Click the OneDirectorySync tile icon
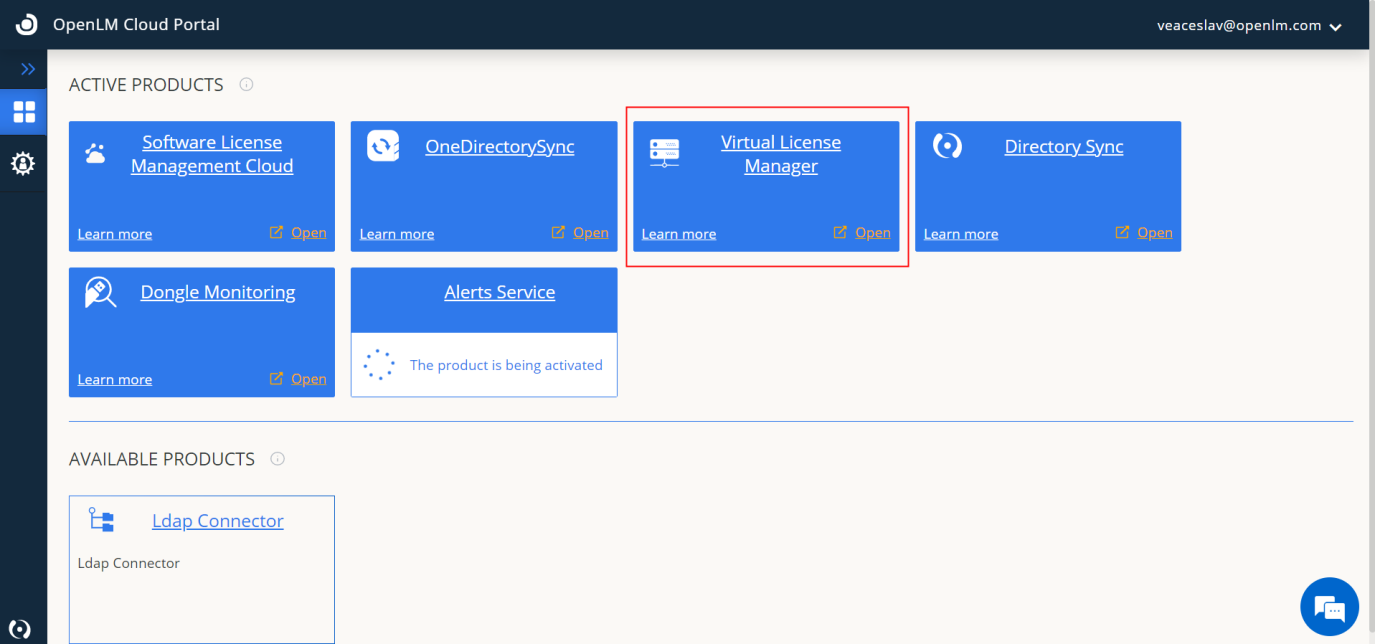This screenshot has width=1375, height=644. pyautogui.click(x=383, y=146)
